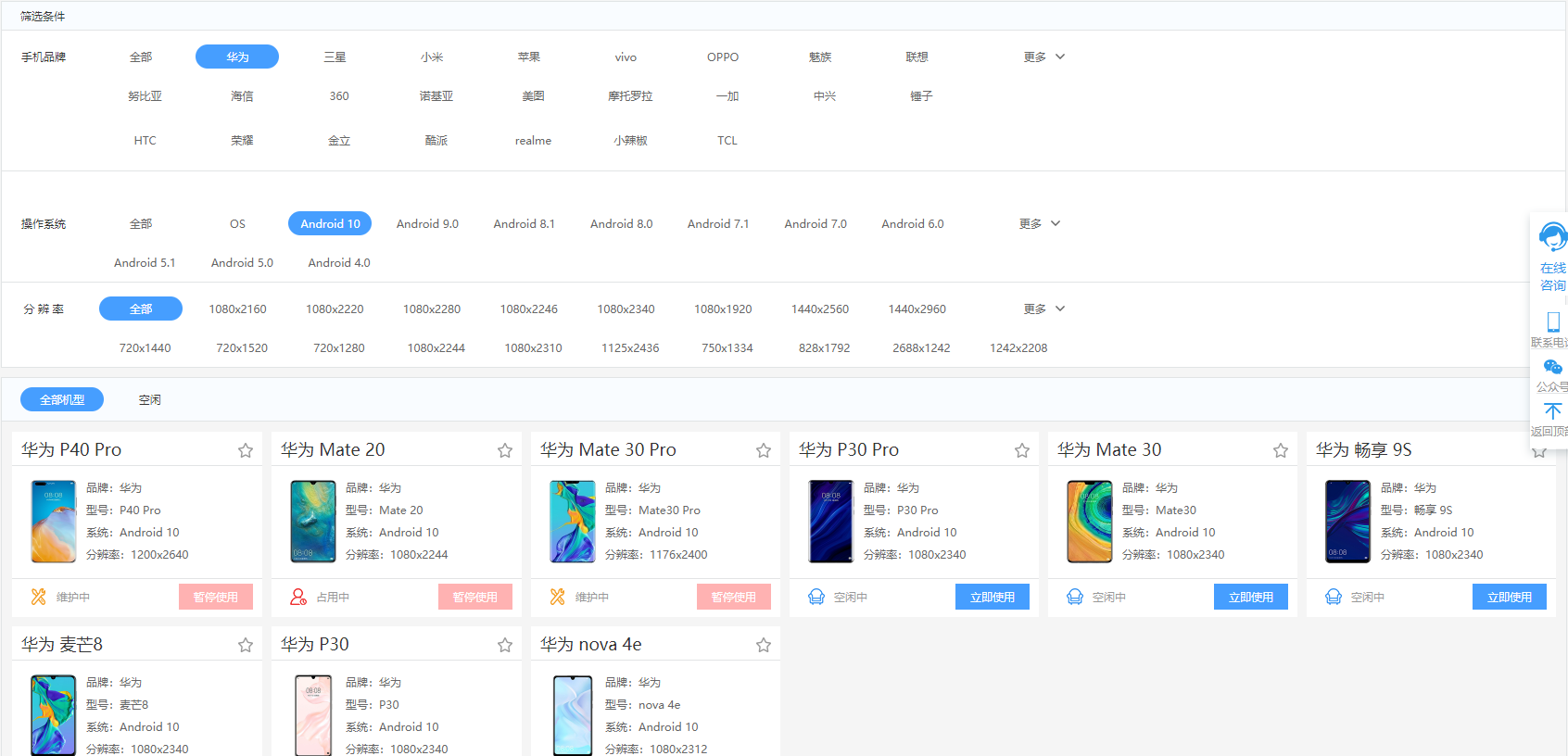Image resolution: width=1568 pixels, height=756 pixels.
Task: Filter by OS option in 操作系统 row
Action: tap(238, 223)
